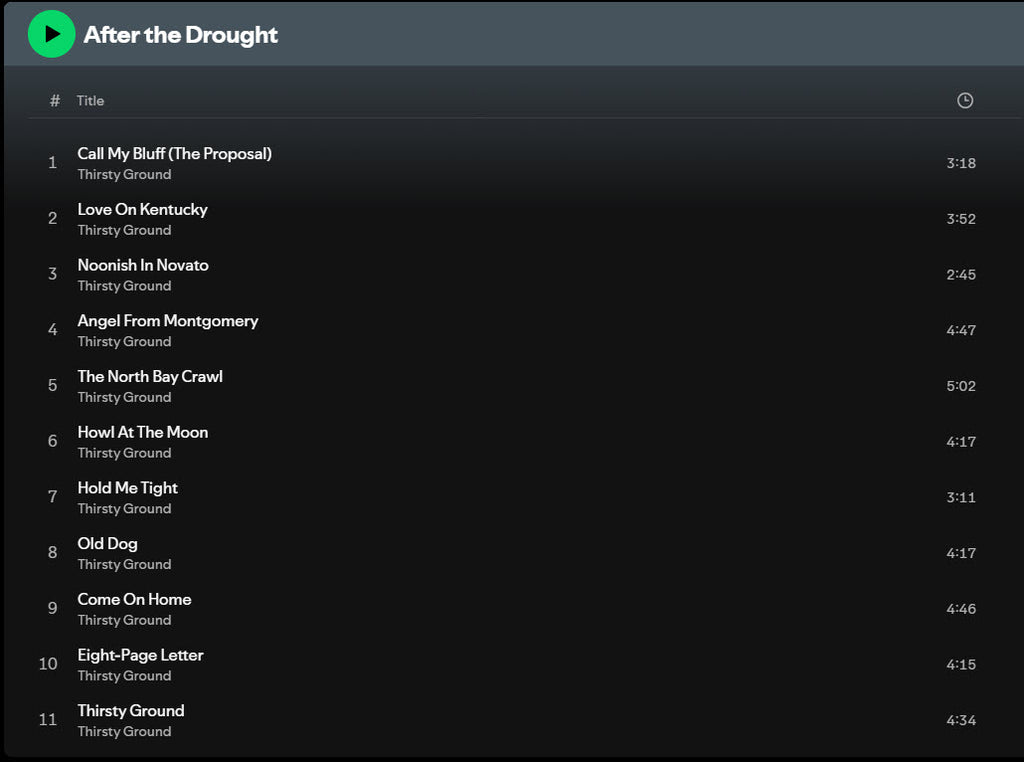
Task: Open the track Come On Home
Action: pos(134,599)
